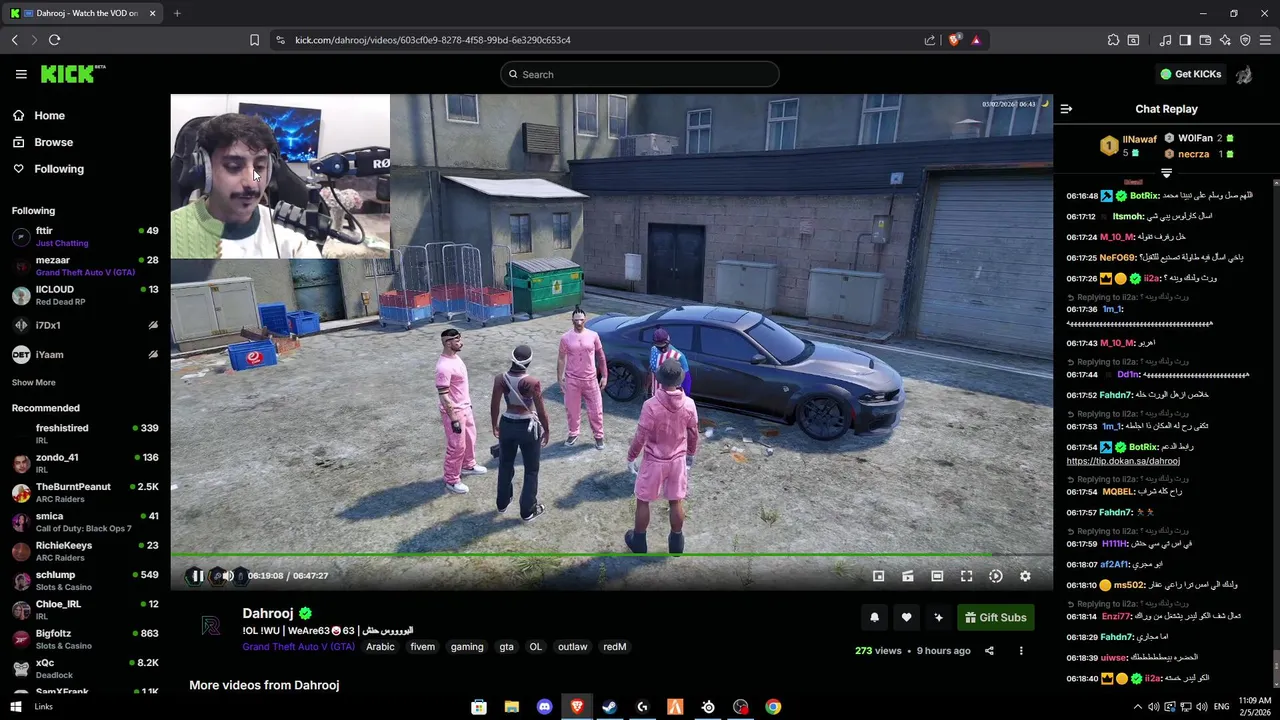Open mezaar channel in Following
Image resolution: width=1280 pixels, height=720 pixels.
click(x=85, y=266)
